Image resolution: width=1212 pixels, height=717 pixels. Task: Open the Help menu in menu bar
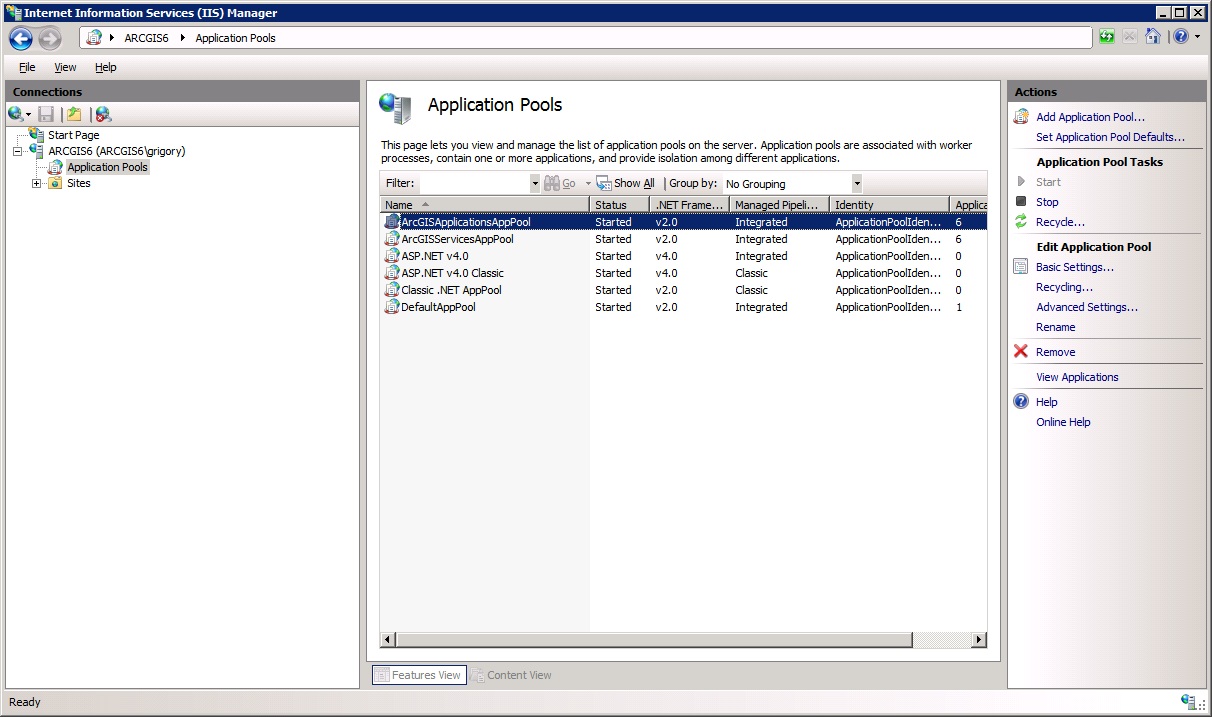[x=106, y=67]
